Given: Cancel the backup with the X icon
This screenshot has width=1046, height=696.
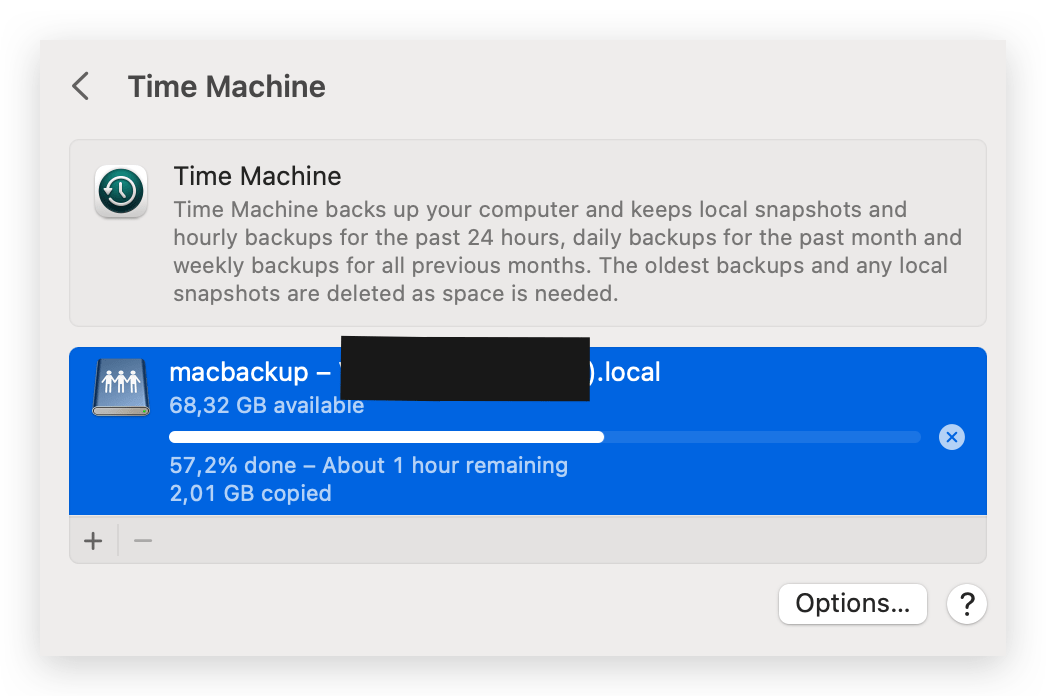Looking at the screenshot, I should (951, 437).
